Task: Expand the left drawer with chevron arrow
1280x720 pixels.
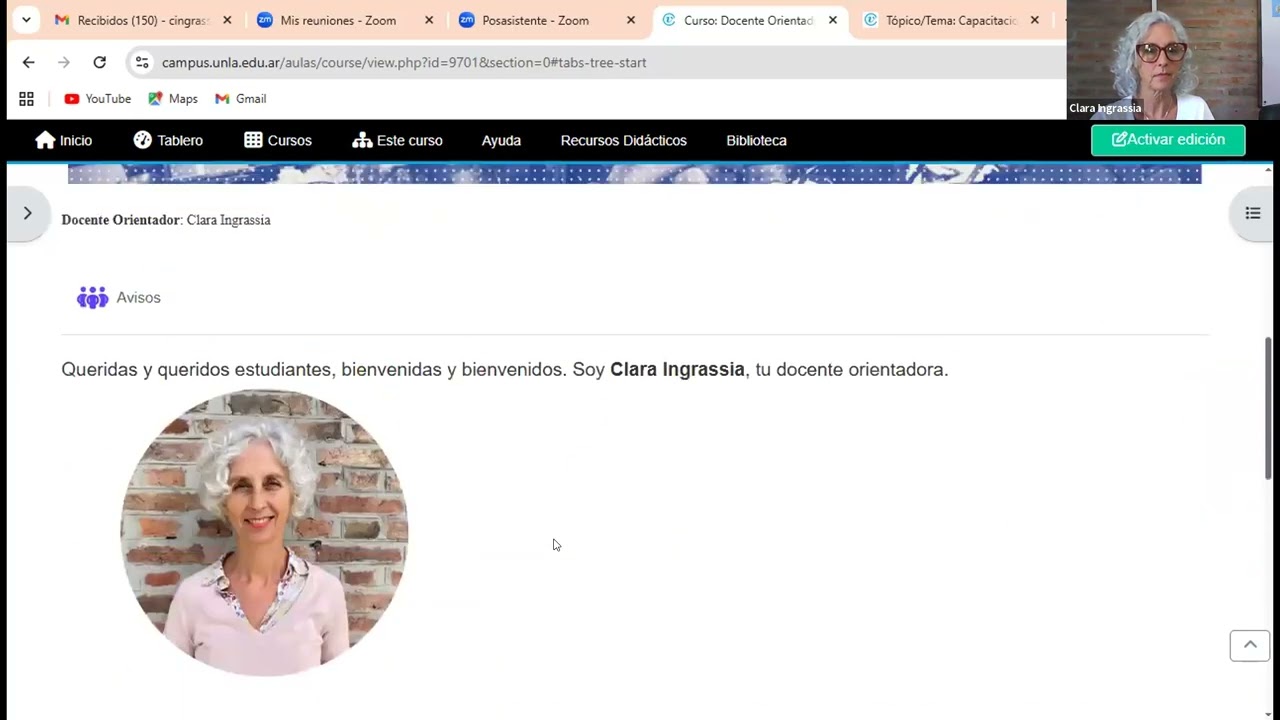Action: pos(28,213)
